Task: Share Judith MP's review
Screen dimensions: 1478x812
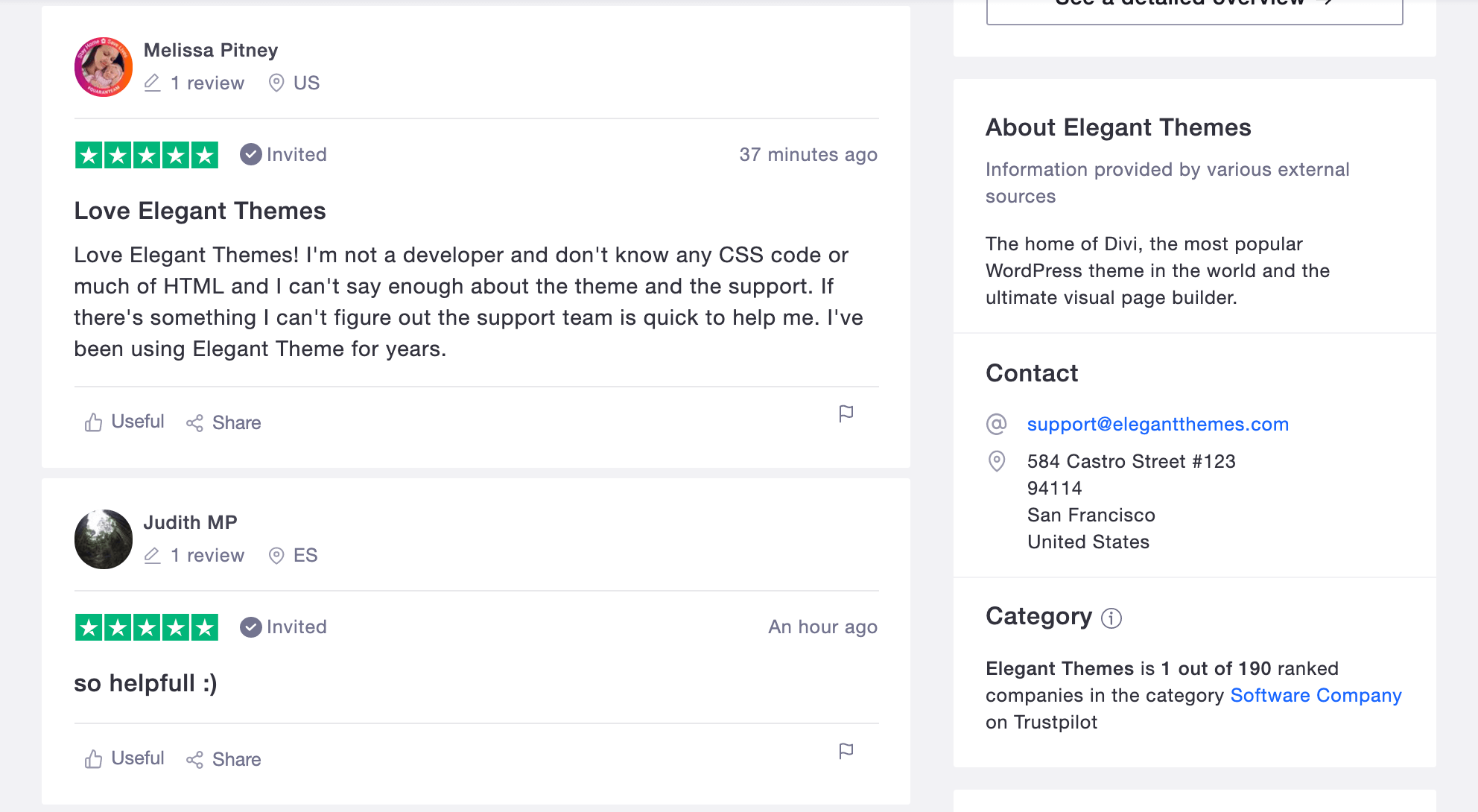Action: tap(223, 759)
